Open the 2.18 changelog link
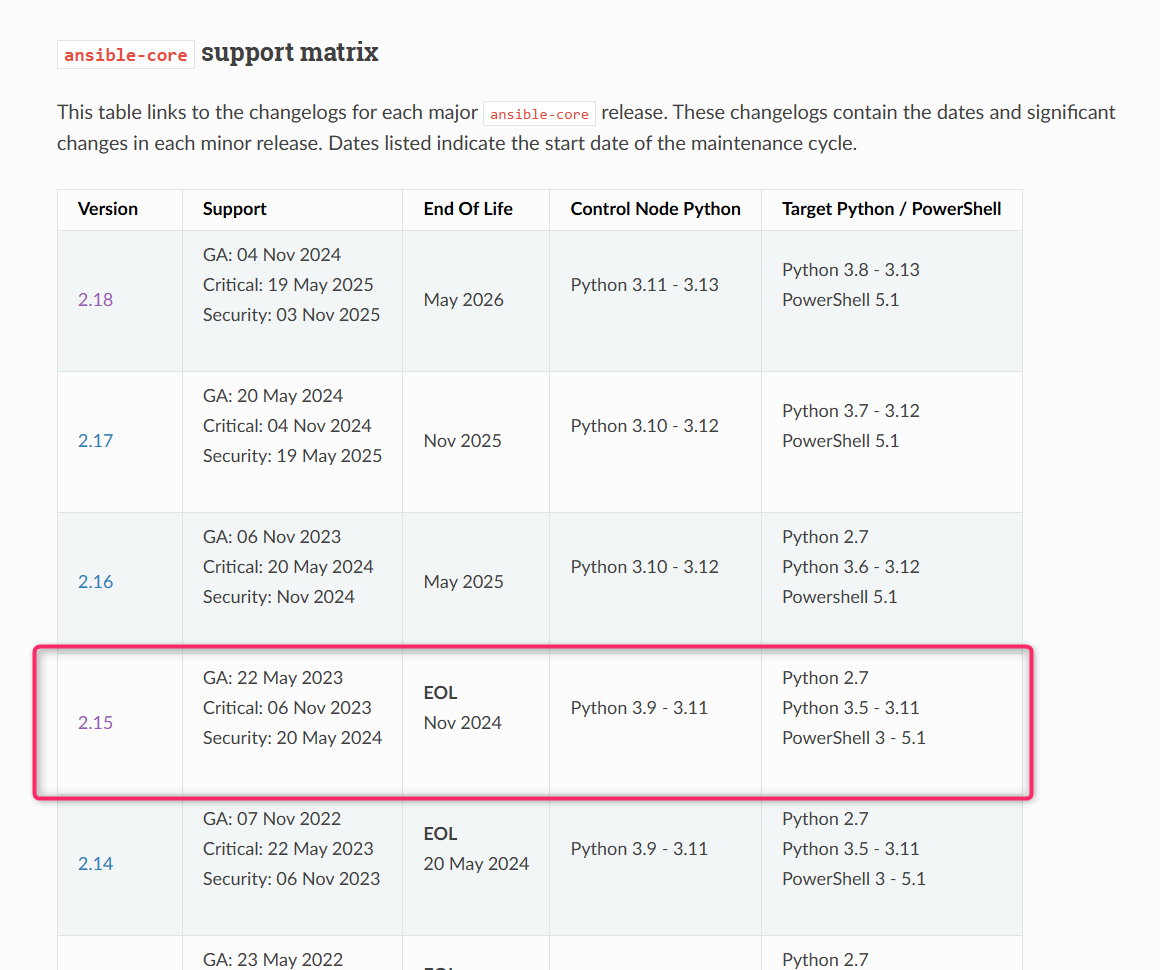The width and height of the screenshot is (1160, 970). point(95,300)
